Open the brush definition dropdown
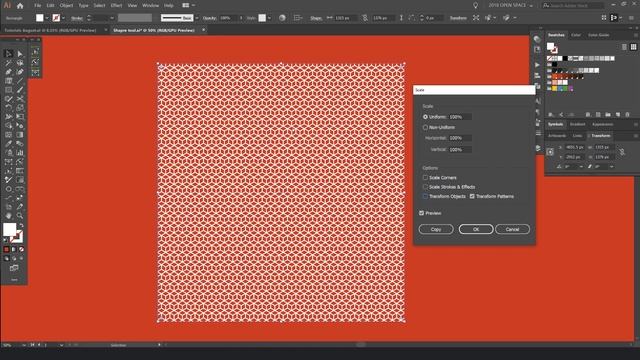 pyautogui.click(x=197, y=18)
